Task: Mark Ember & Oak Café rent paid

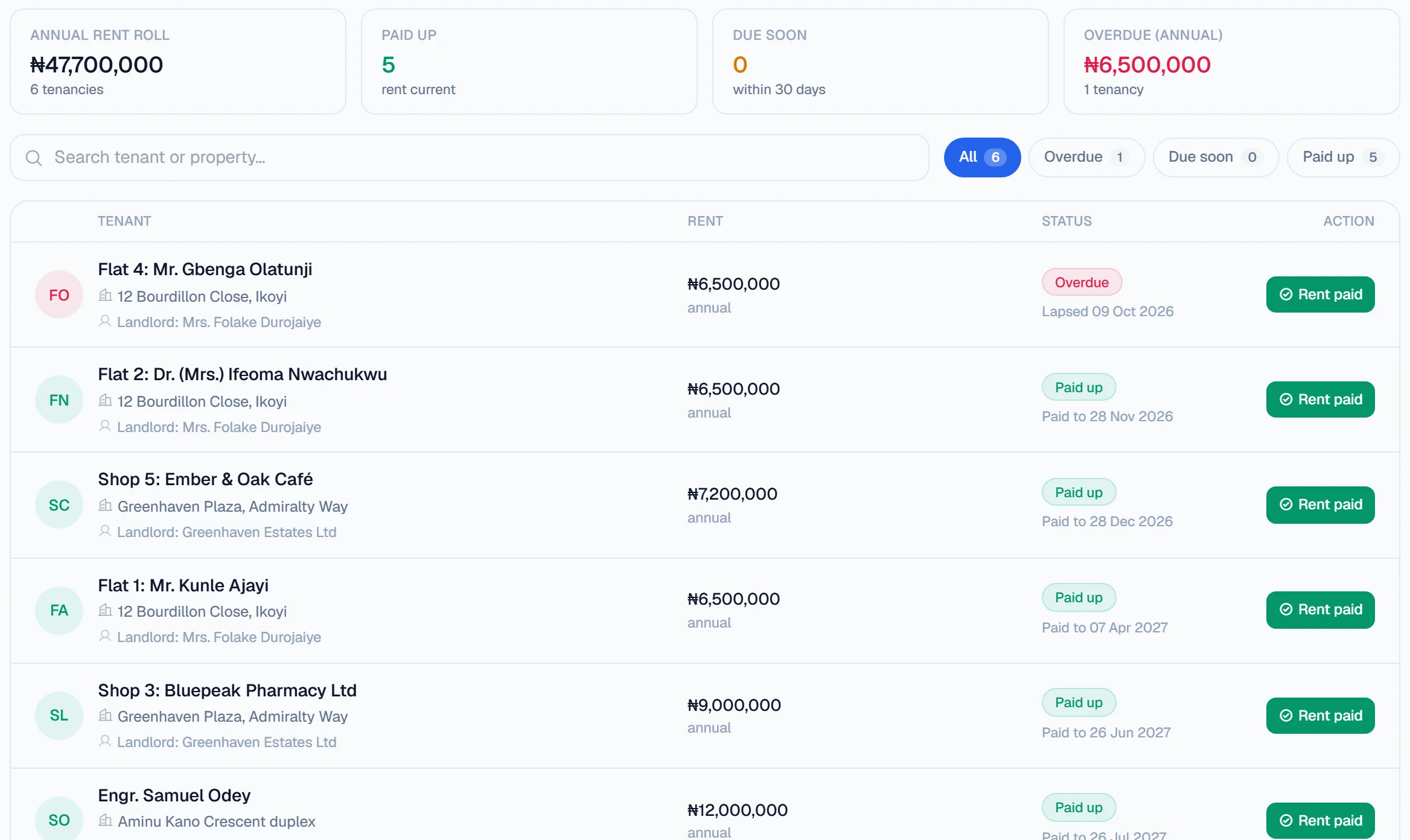Action: coord(1320,504)
